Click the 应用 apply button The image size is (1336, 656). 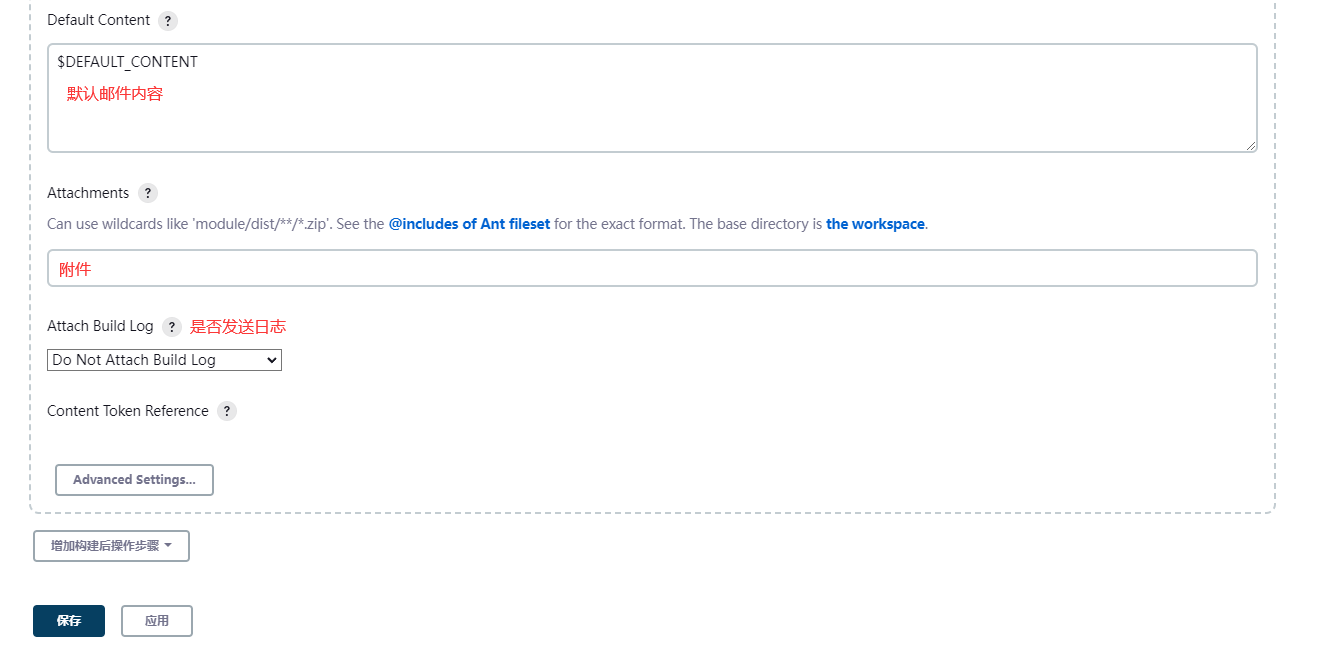coord(157,621)
